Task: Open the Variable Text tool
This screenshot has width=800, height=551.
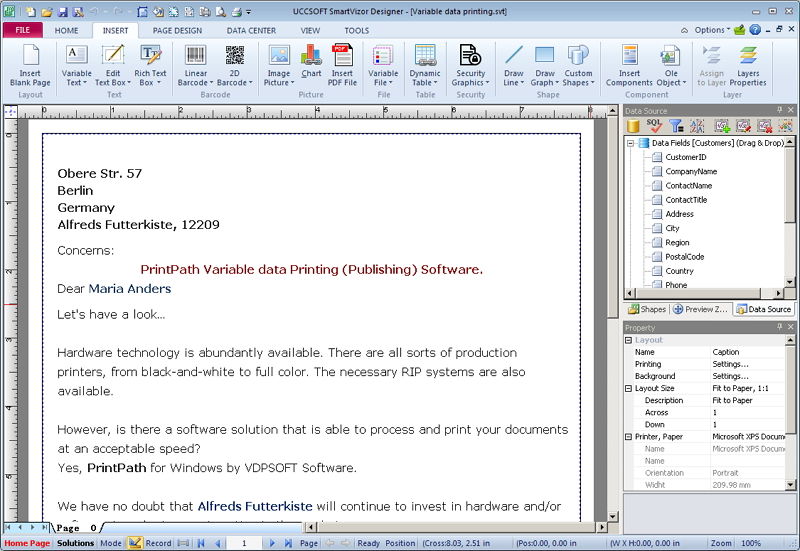Action: (77, 65)
